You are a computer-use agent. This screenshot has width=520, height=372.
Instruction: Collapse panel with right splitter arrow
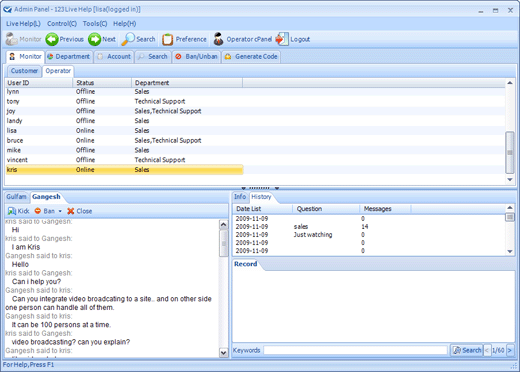click(277, 188)
